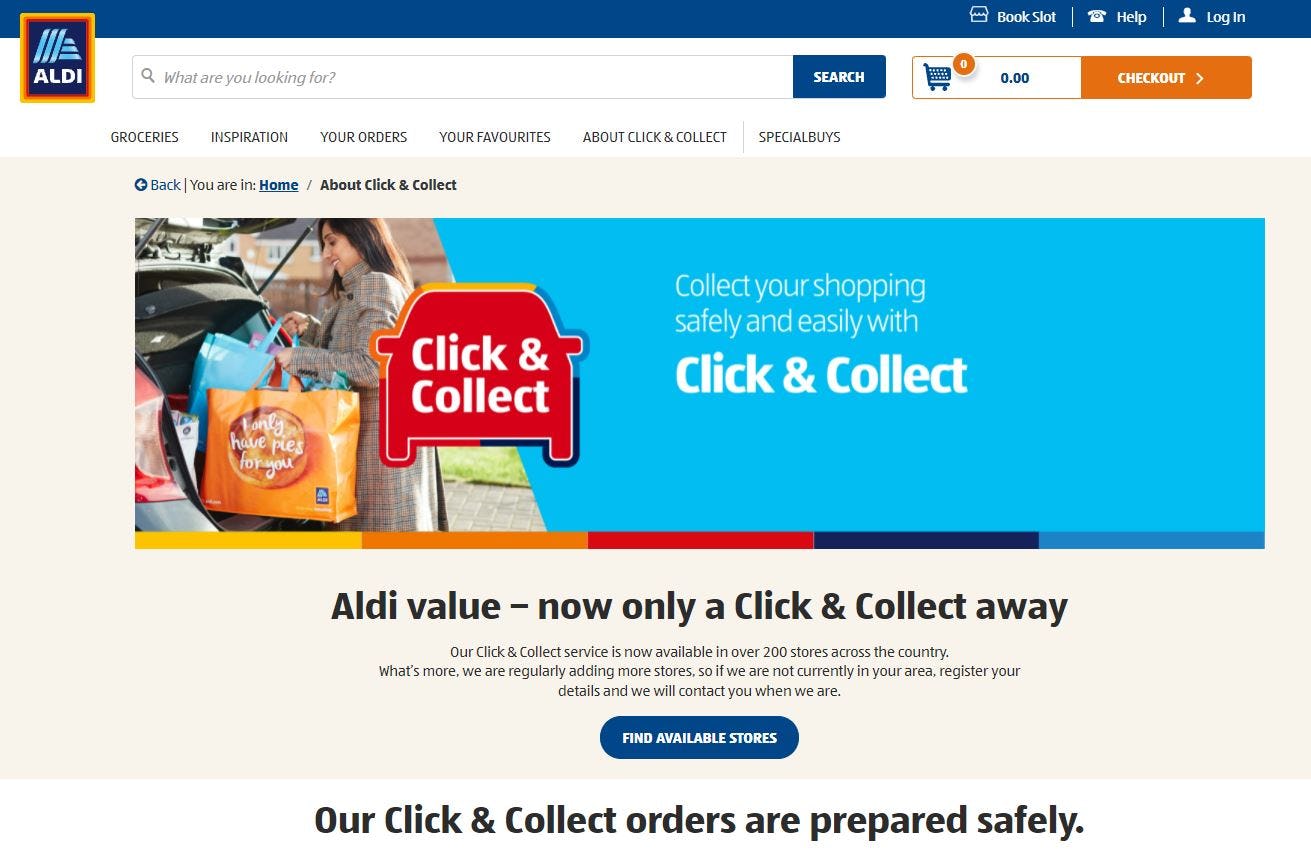
Task: Open the Inspiration menu
Action: 249,137
